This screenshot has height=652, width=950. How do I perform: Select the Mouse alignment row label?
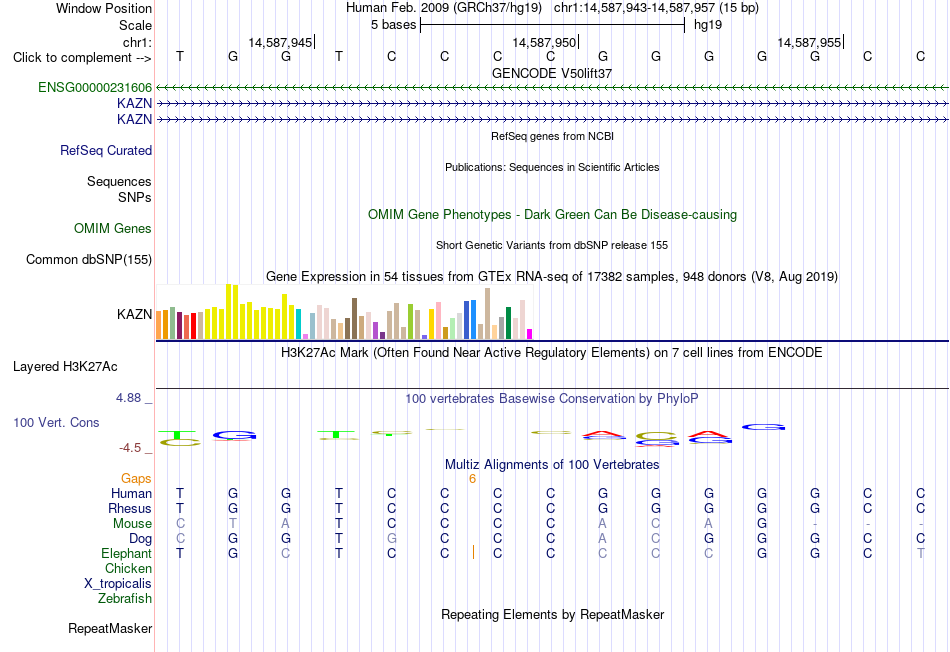coord(132,524)
